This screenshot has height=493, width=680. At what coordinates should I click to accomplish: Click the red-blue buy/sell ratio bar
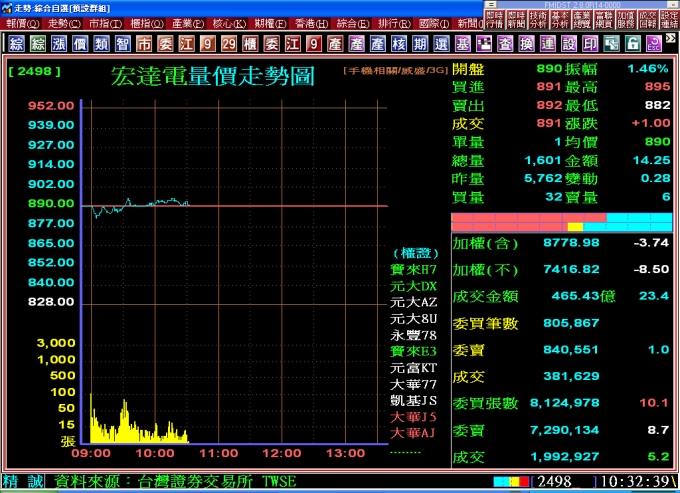562,222
